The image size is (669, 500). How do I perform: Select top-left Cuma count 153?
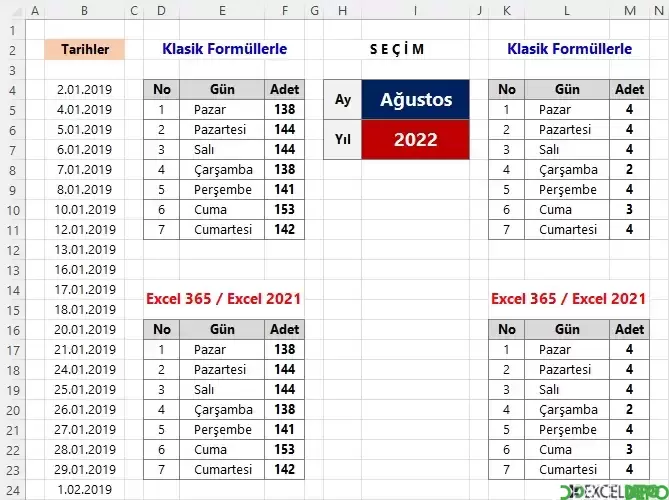[285, 209]
